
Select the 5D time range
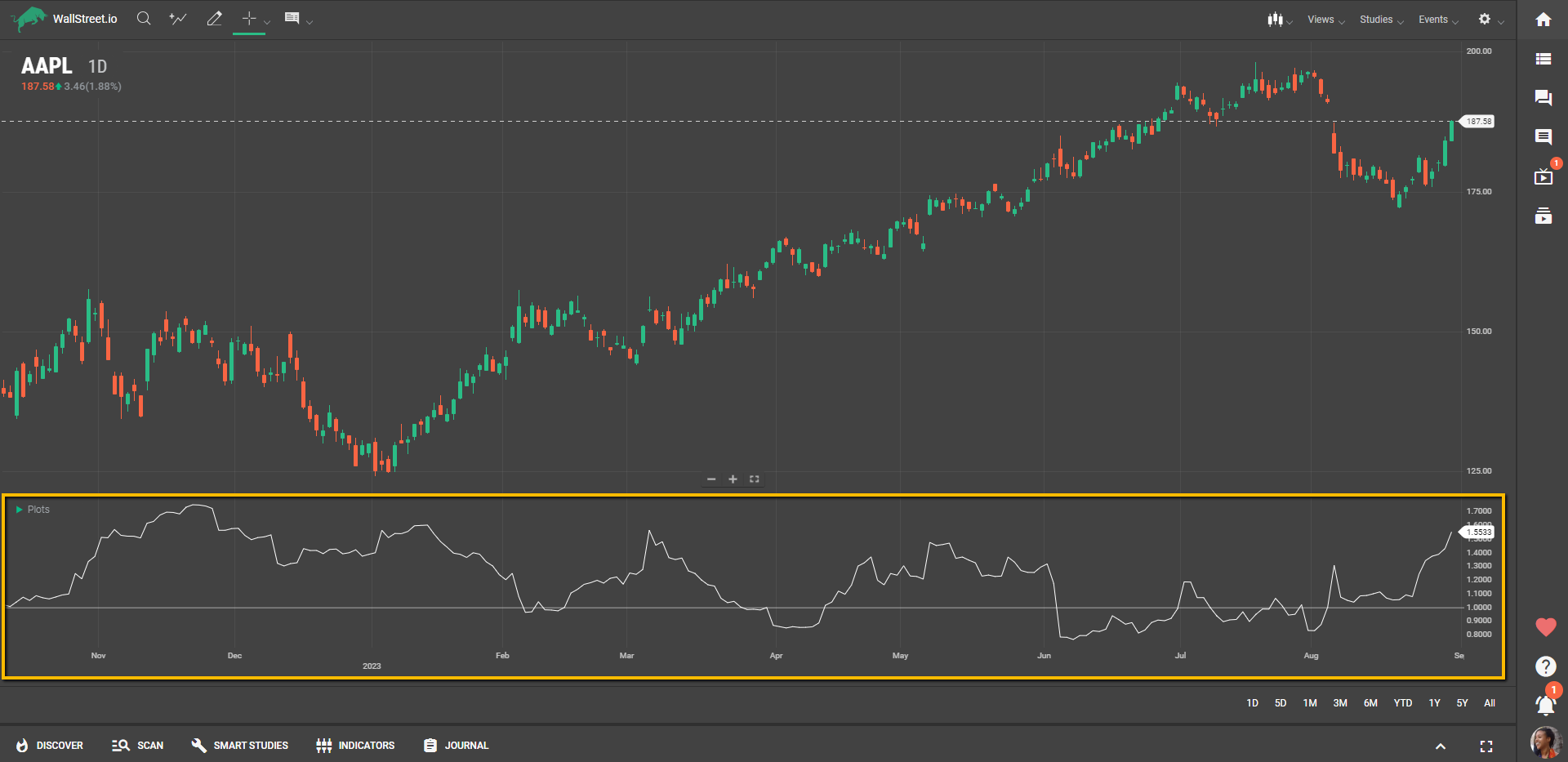1281,703
